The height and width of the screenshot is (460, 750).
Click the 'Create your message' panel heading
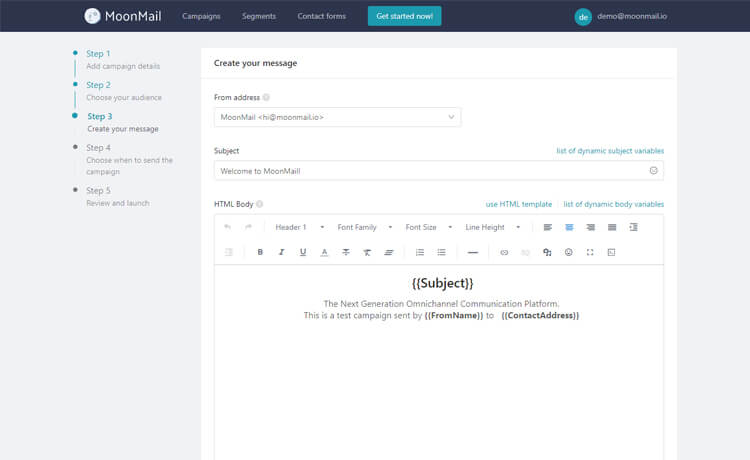click(x=255, y=63)
